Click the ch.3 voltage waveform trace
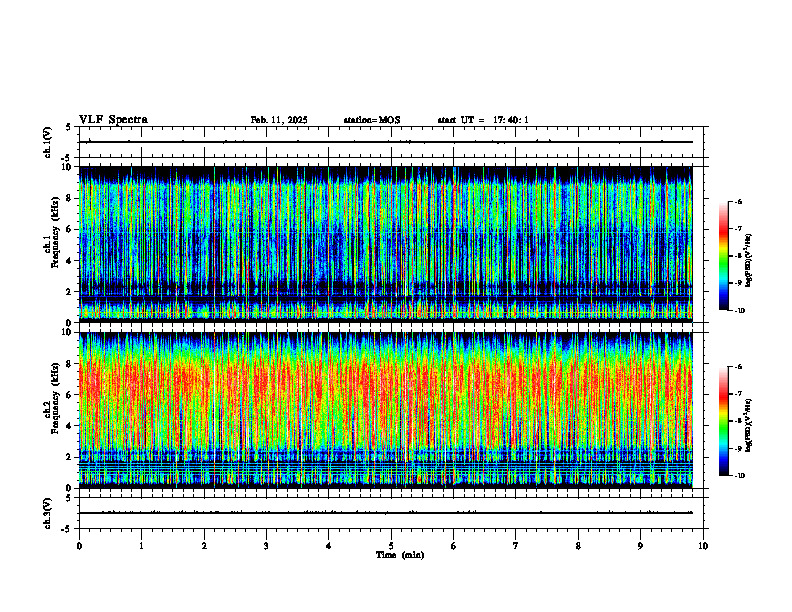The height and width of the screenshot is (612, 792). click(x=385, y=513)
